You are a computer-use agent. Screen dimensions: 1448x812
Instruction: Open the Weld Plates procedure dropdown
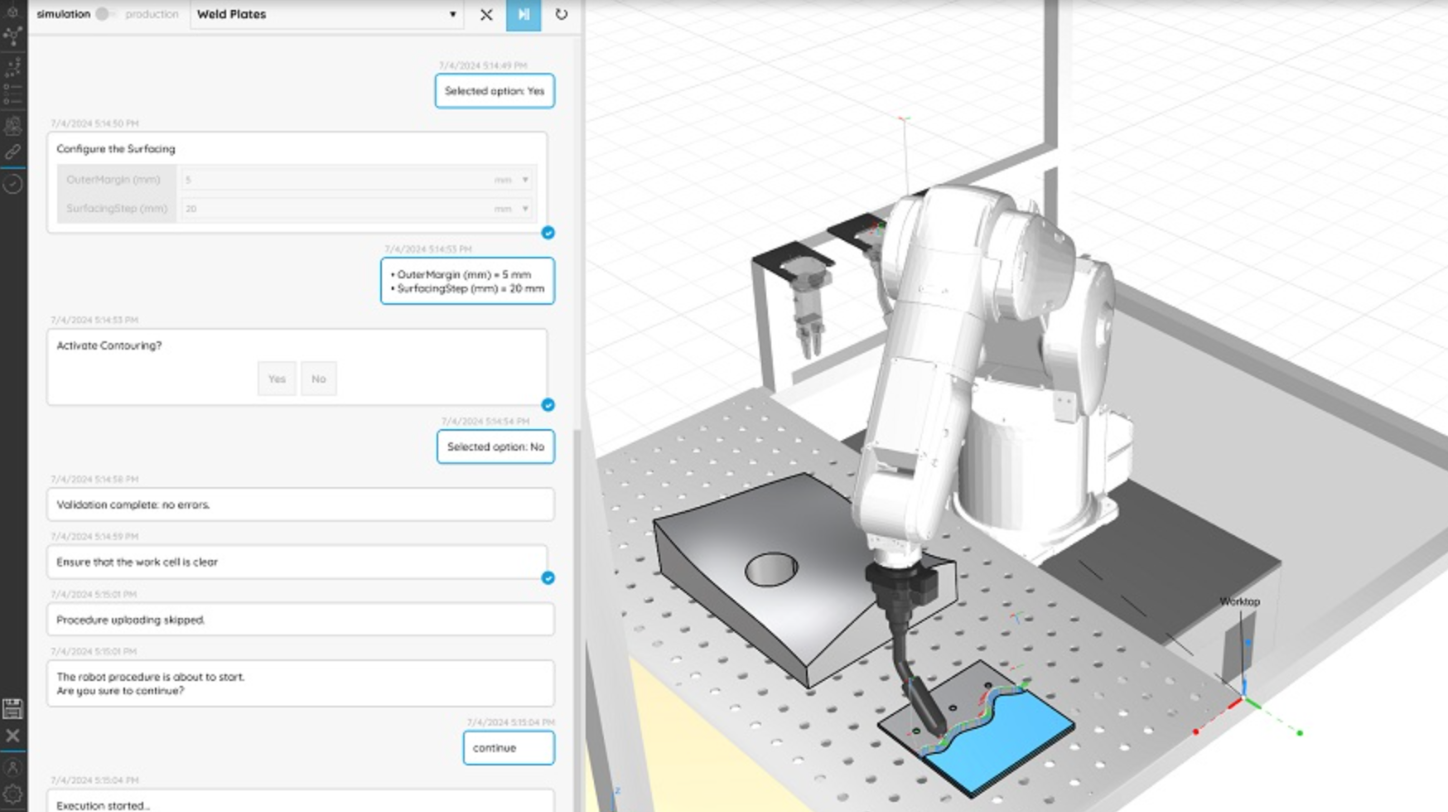(452, 15)
